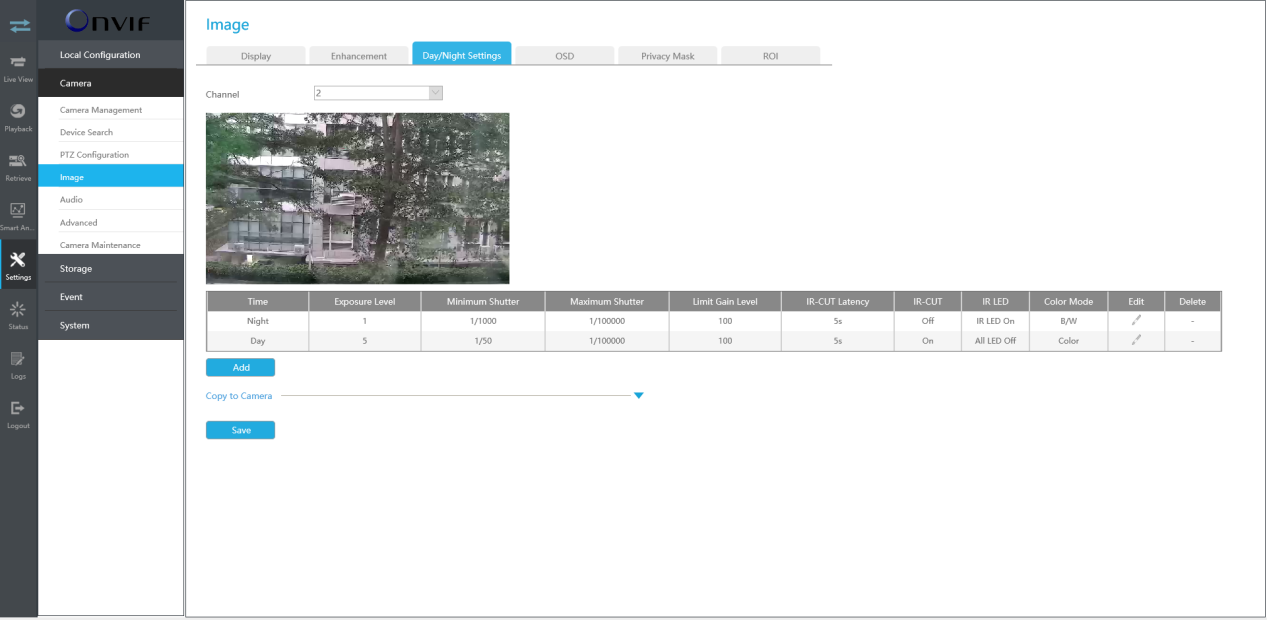
Task: Click the Save button
Action: (x=240, y=430)
